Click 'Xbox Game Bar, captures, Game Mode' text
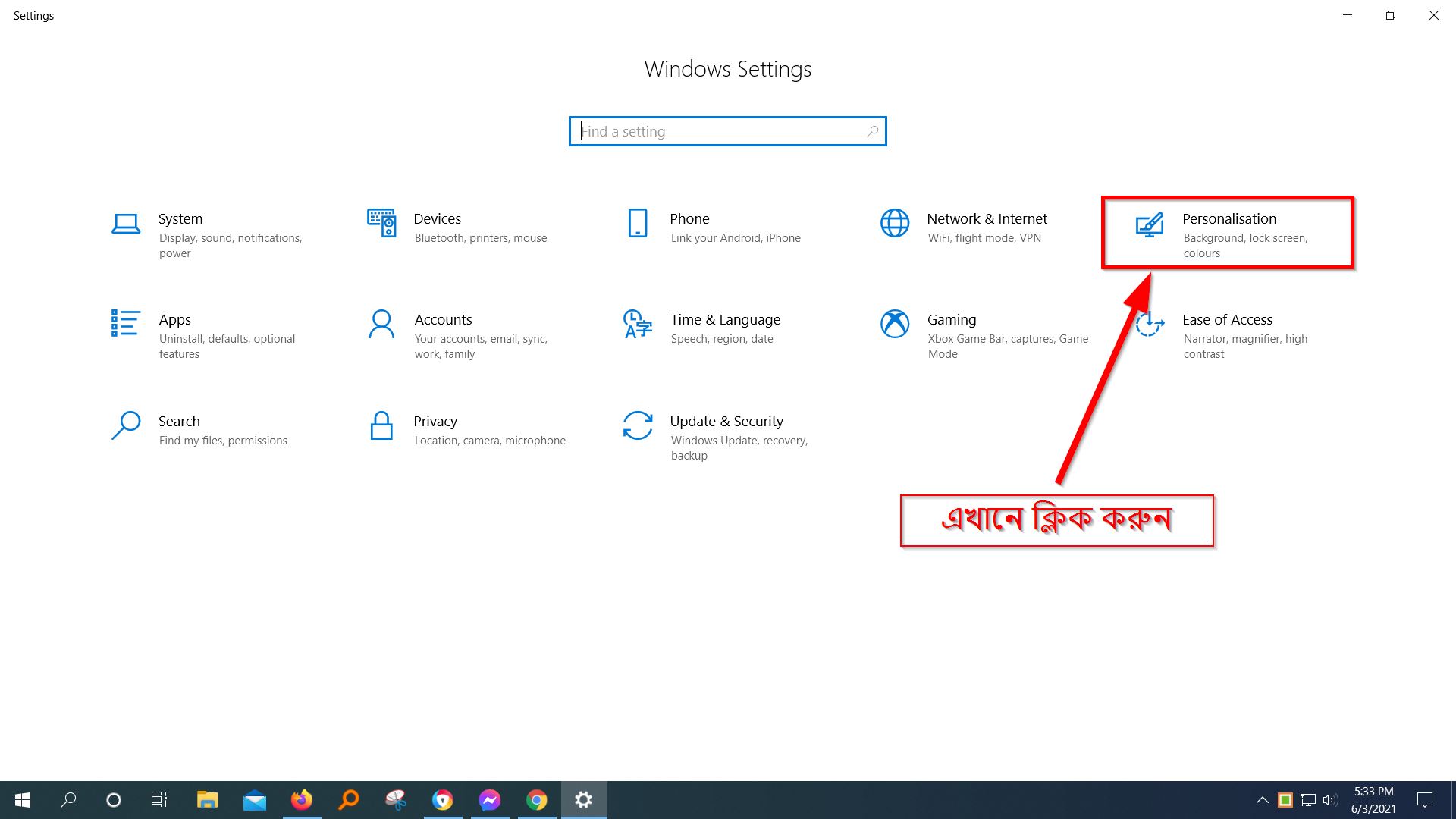 pyautogui.click(x=1008, y=347)
